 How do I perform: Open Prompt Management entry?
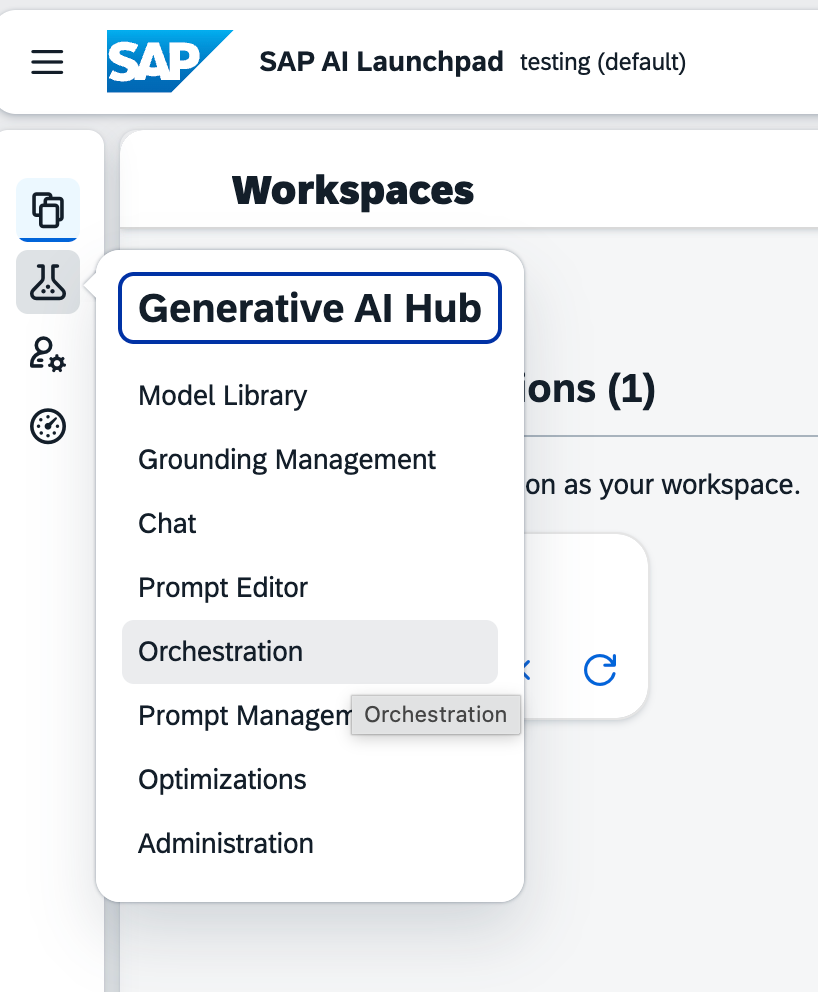310,716
